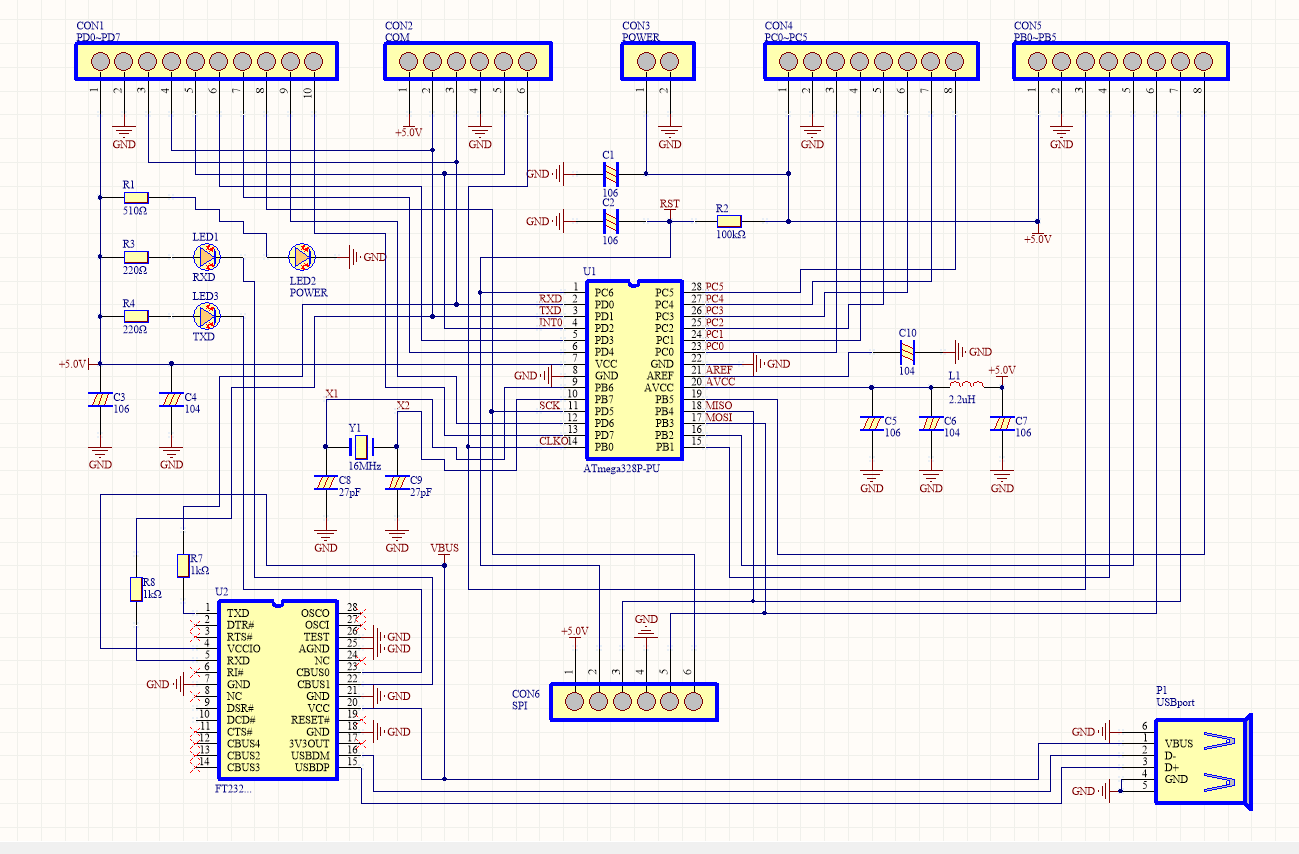This screenshot has width=1299, height=854.
Task: Select capacitor C1 near POWER connector
Action: click(609, 173)
